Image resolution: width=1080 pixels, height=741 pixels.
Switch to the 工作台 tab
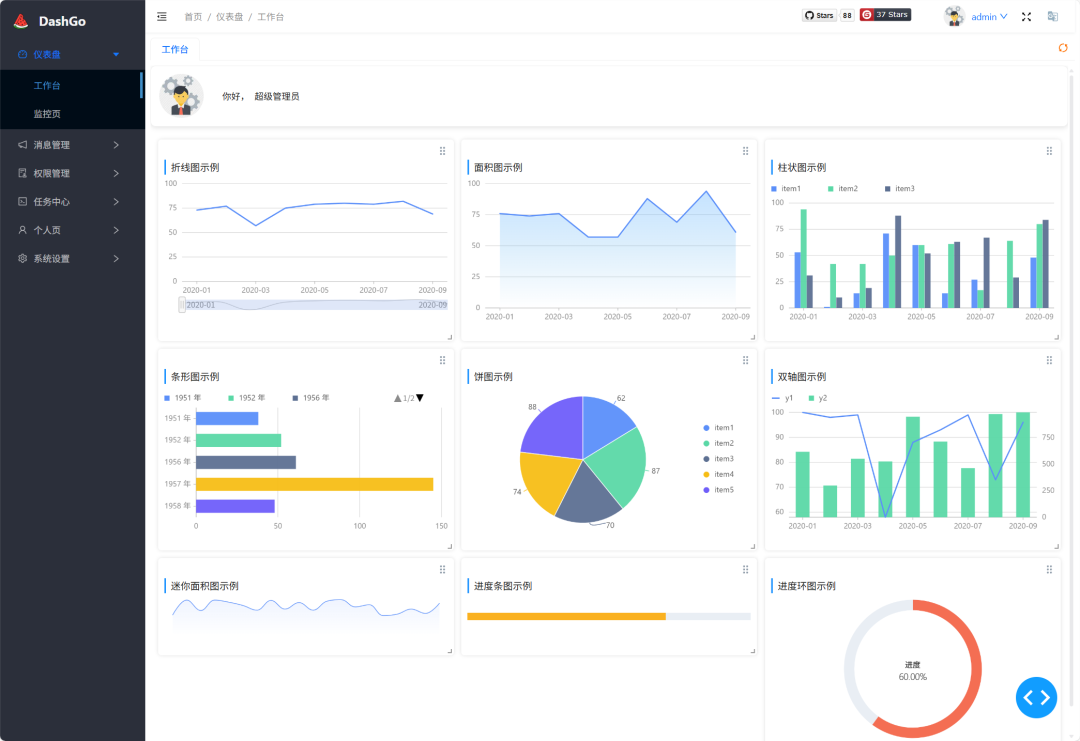click(175, 50)
